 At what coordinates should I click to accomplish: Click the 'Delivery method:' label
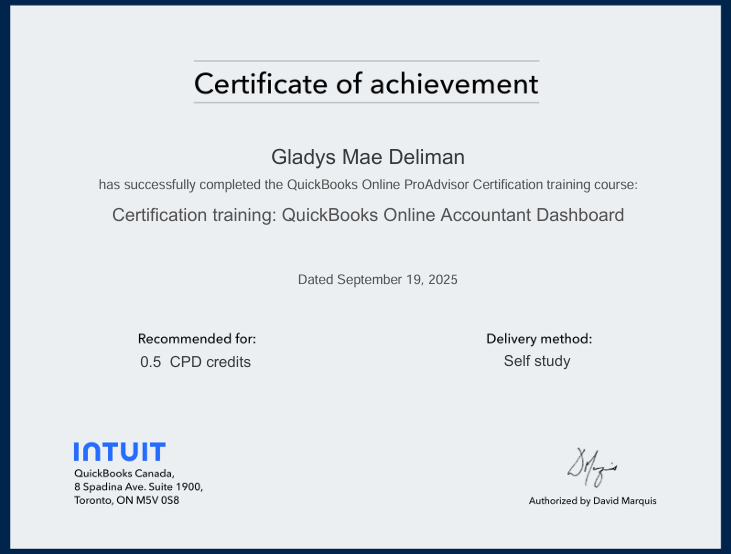point(539,339)
